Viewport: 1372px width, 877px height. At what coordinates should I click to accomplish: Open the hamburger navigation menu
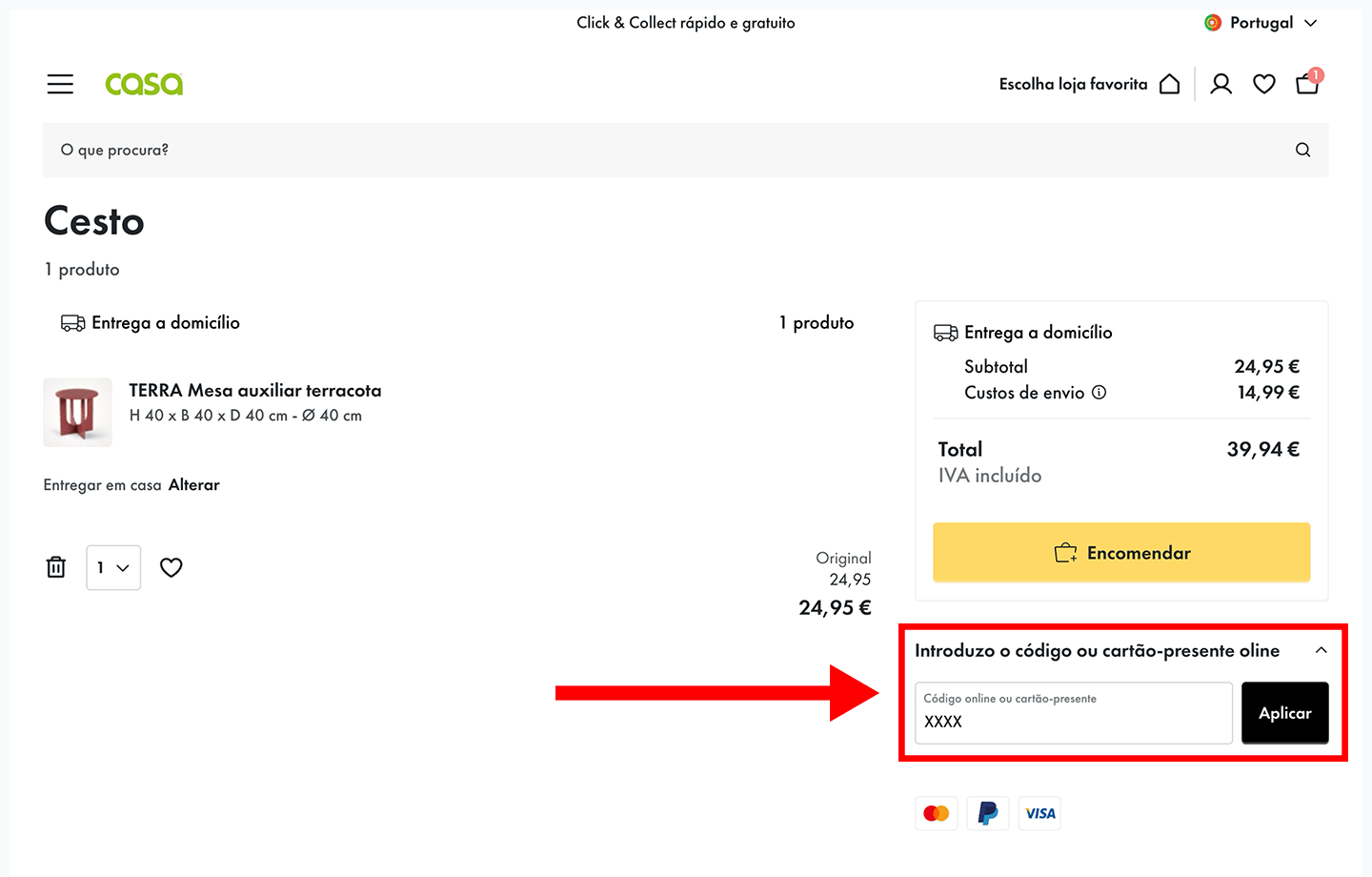pyautogui.click(x=60, y=84)
